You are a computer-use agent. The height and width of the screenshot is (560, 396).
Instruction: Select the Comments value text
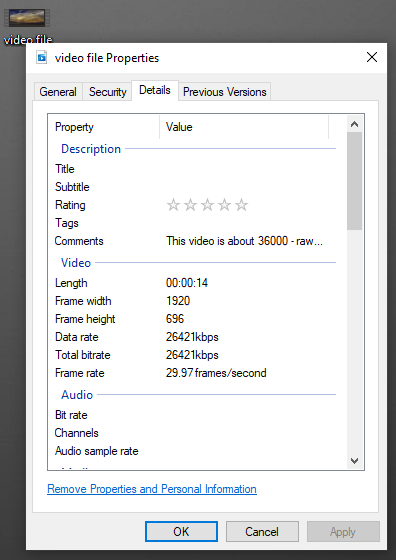tap(244, 241)
